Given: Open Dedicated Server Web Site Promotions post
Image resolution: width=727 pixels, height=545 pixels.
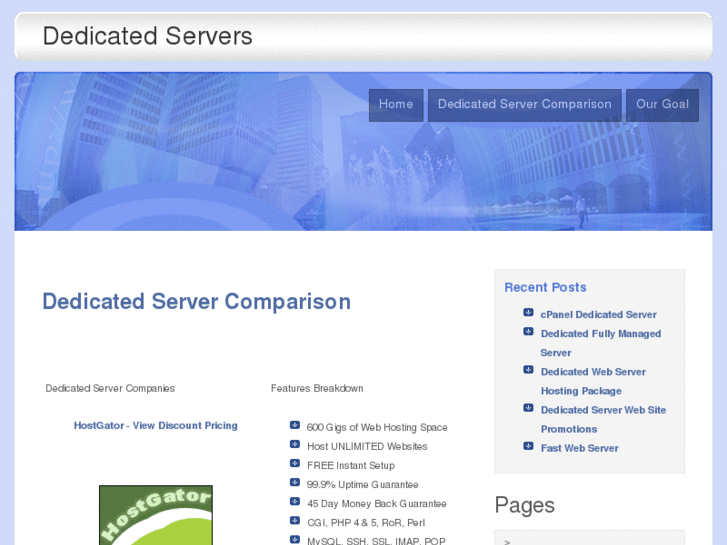Looking at the screenshot, I should click(603, 419).
